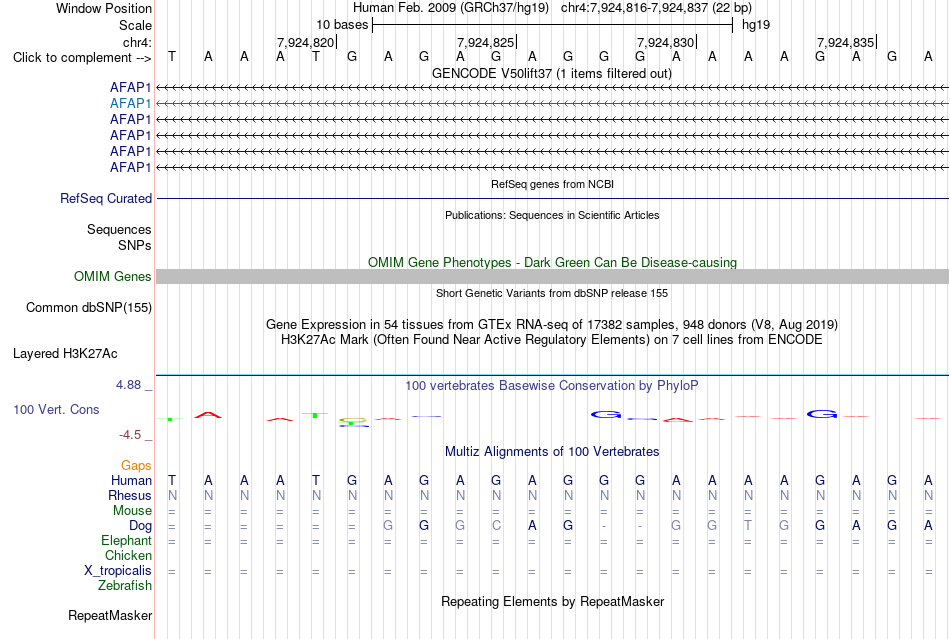Select the Elephant species label
Viewport: 950px width, 639px height.
click(x=126, y=540)
